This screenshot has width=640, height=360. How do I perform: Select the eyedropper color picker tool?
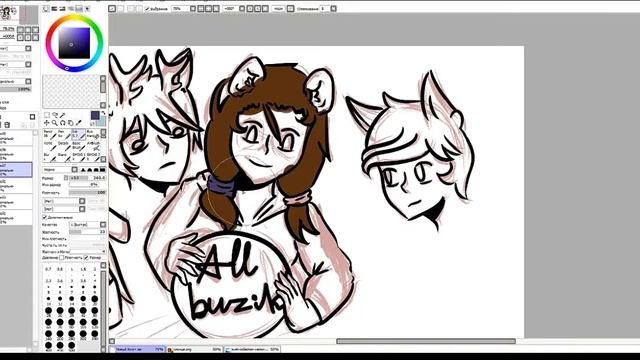(78, 123)
